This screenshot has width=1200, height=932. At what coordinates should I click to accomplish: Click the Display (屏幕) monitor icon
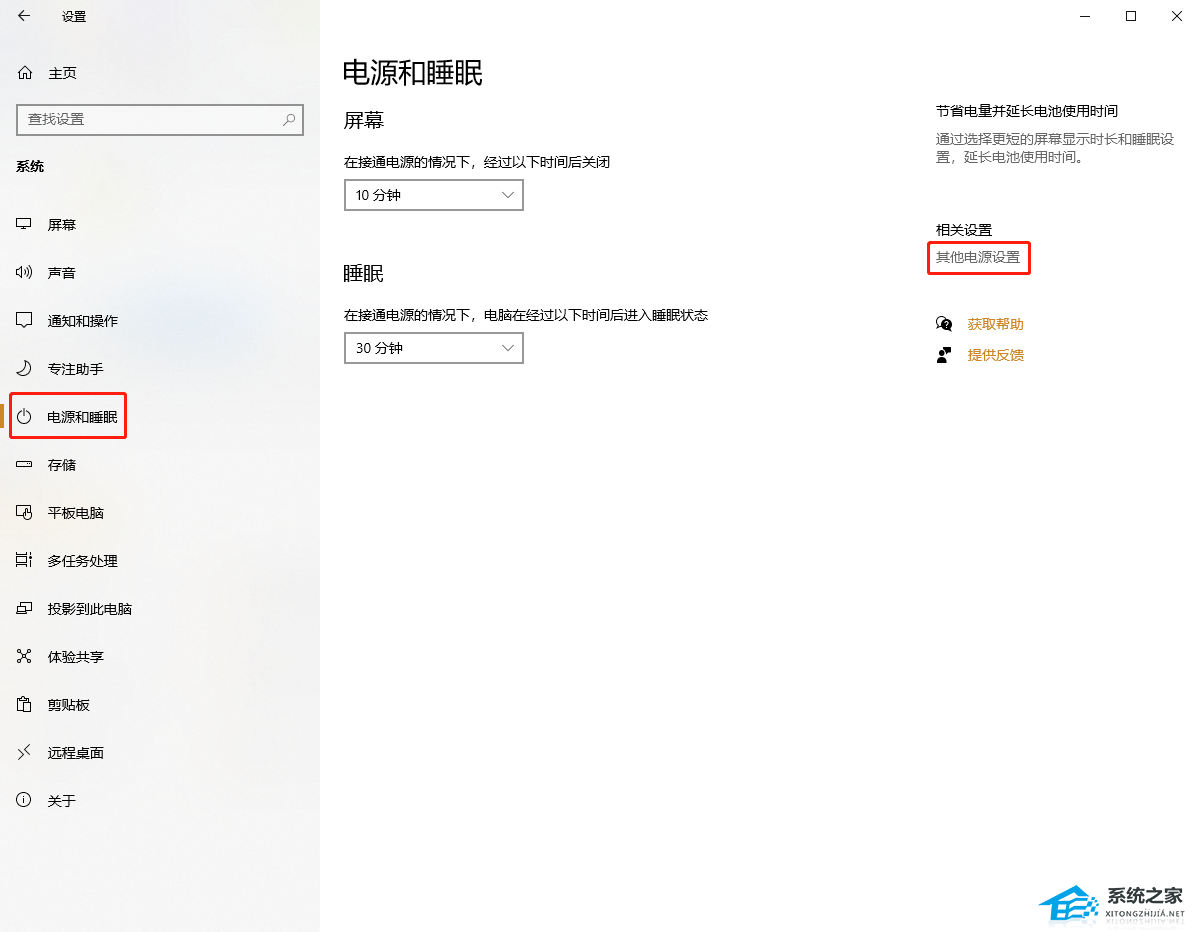point(25,225)
